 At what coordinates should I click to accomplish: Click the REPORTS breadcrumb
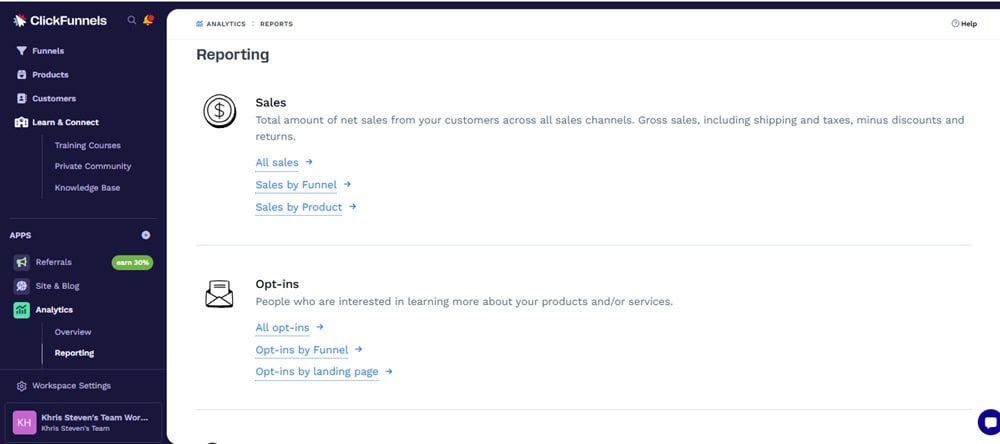click(276, 24)
